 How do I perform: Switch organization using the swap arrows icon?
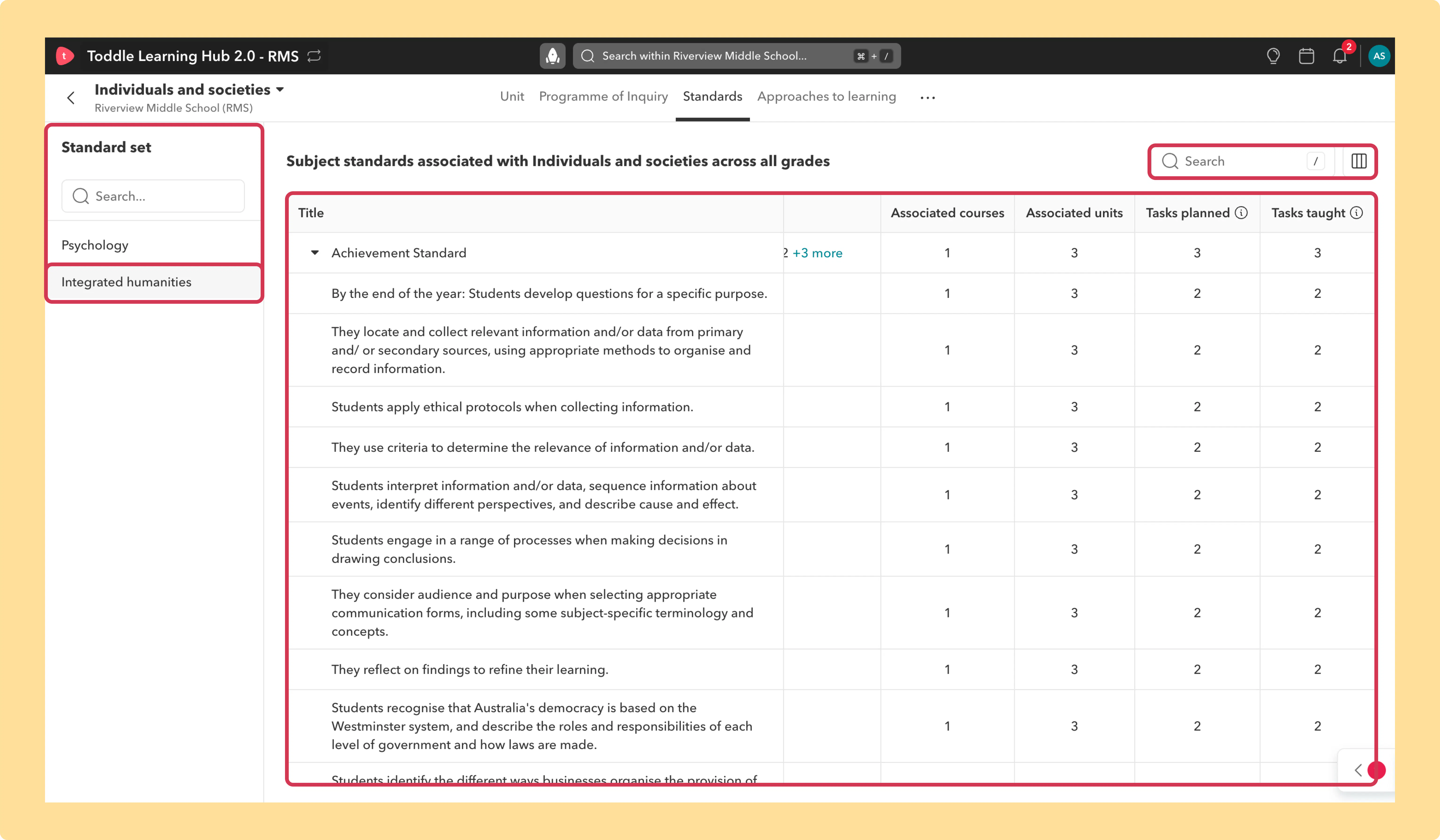[x=314, y=56]
